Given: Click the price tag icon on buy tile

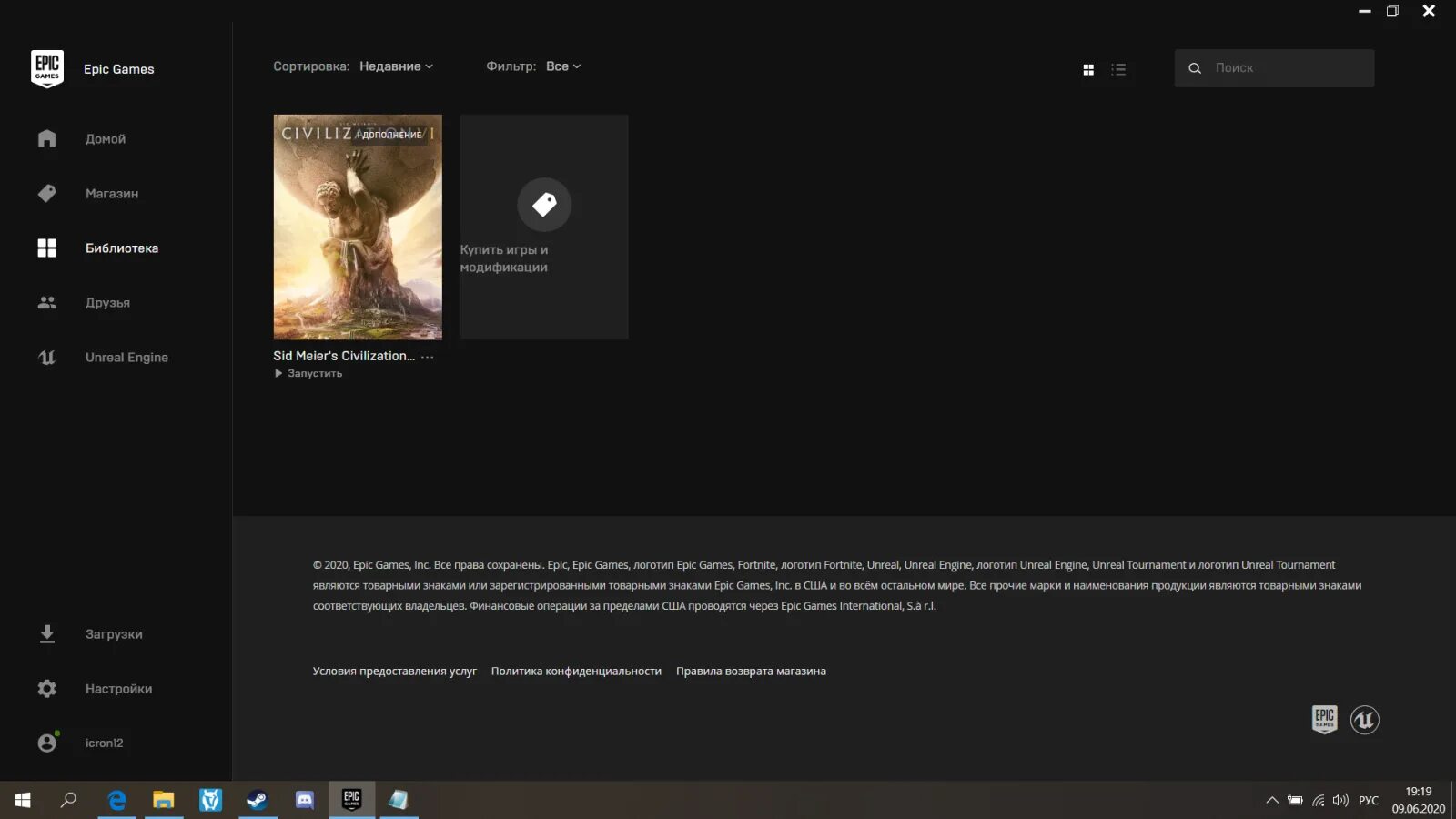Looking at the screenshot, I should 544,204.
